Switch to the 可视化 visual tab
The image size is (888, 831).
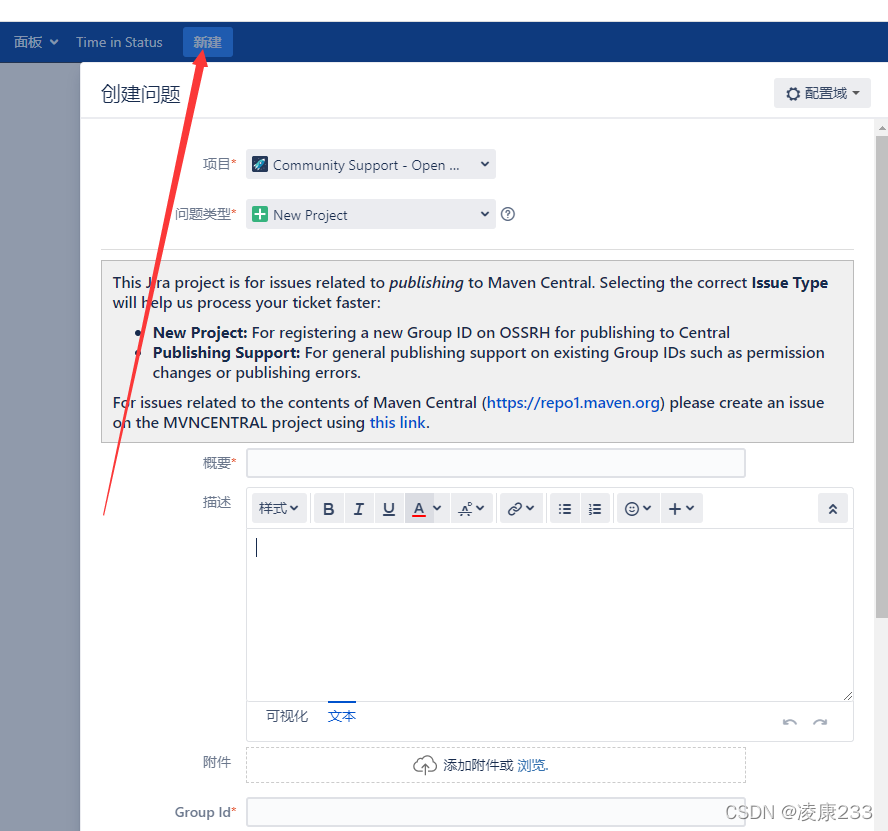coord(287,716)
